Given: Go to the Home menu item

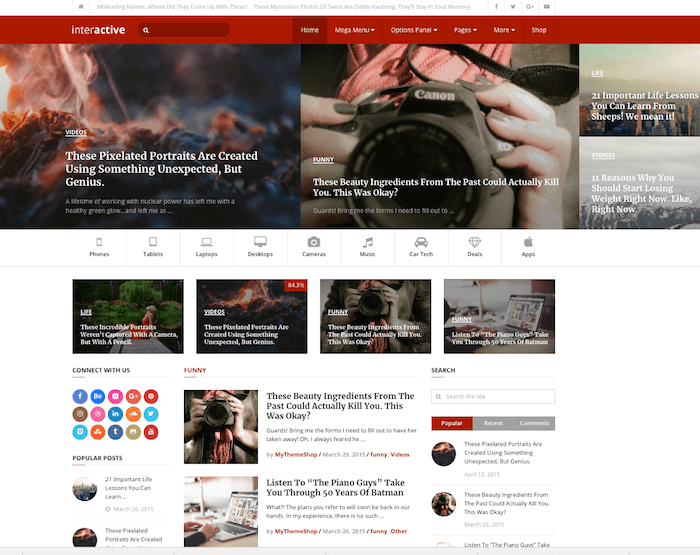Looking at the screenshot, I should pos(310,30).
